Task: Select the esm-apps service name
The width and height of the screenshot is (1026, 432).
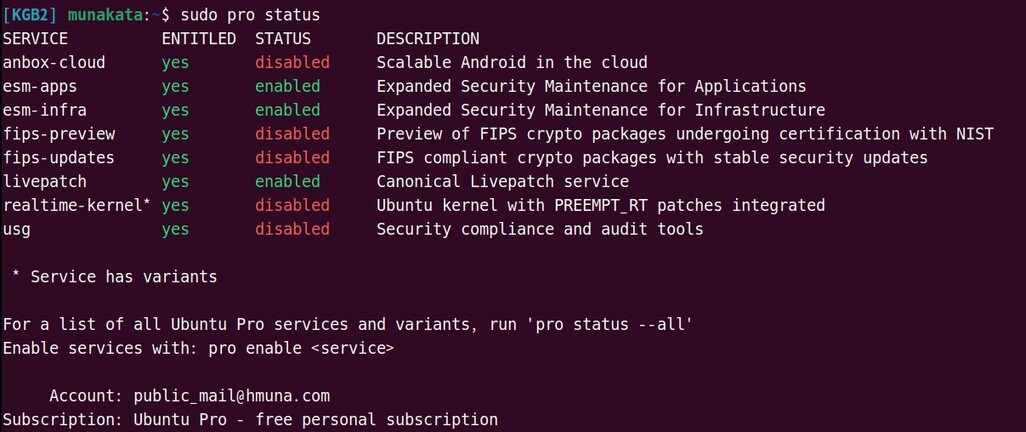Action: pyautogui.click(x=40, y=87)
